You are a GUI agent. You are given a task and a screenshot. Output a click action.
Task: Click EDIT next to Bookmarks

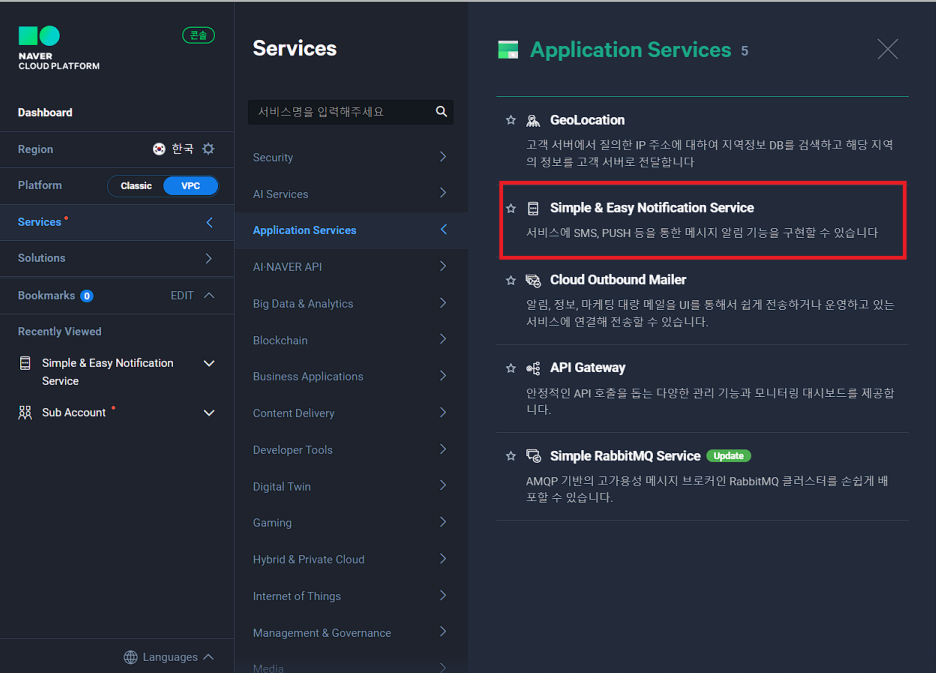tap(182, 296)
